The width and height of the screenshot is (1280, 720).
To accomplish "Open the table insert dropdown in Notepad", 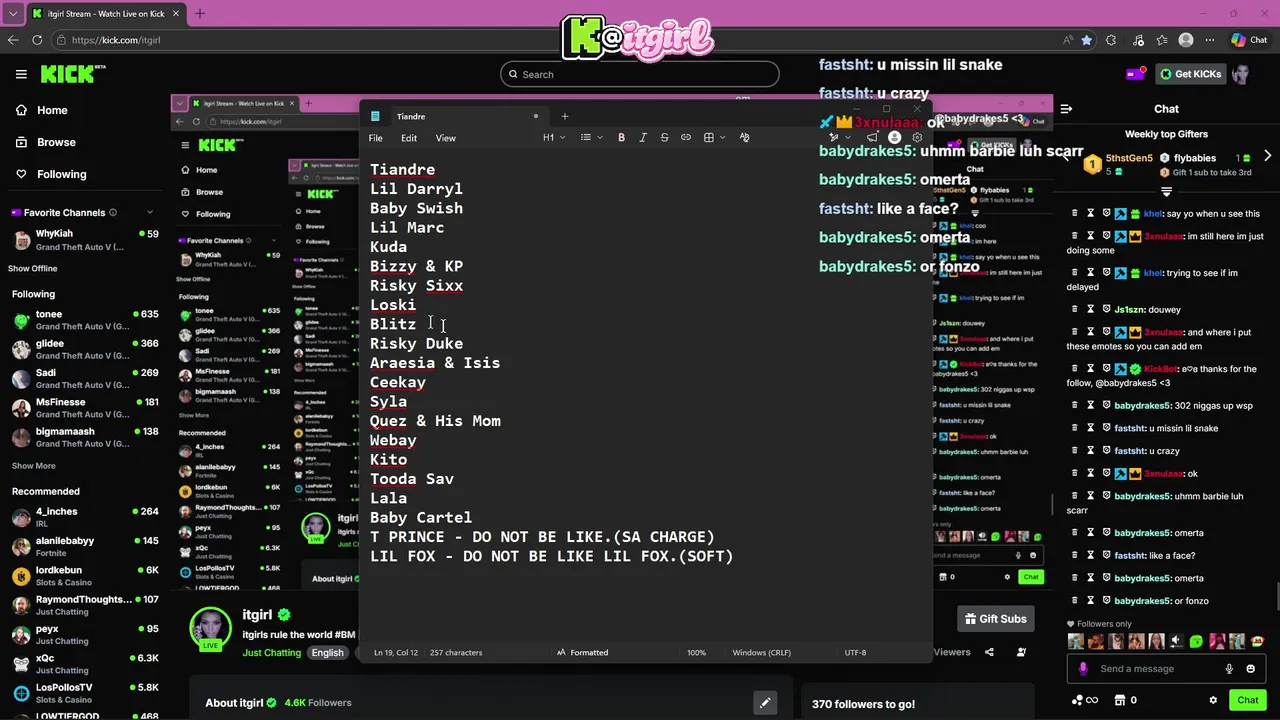I will [714, 138].
